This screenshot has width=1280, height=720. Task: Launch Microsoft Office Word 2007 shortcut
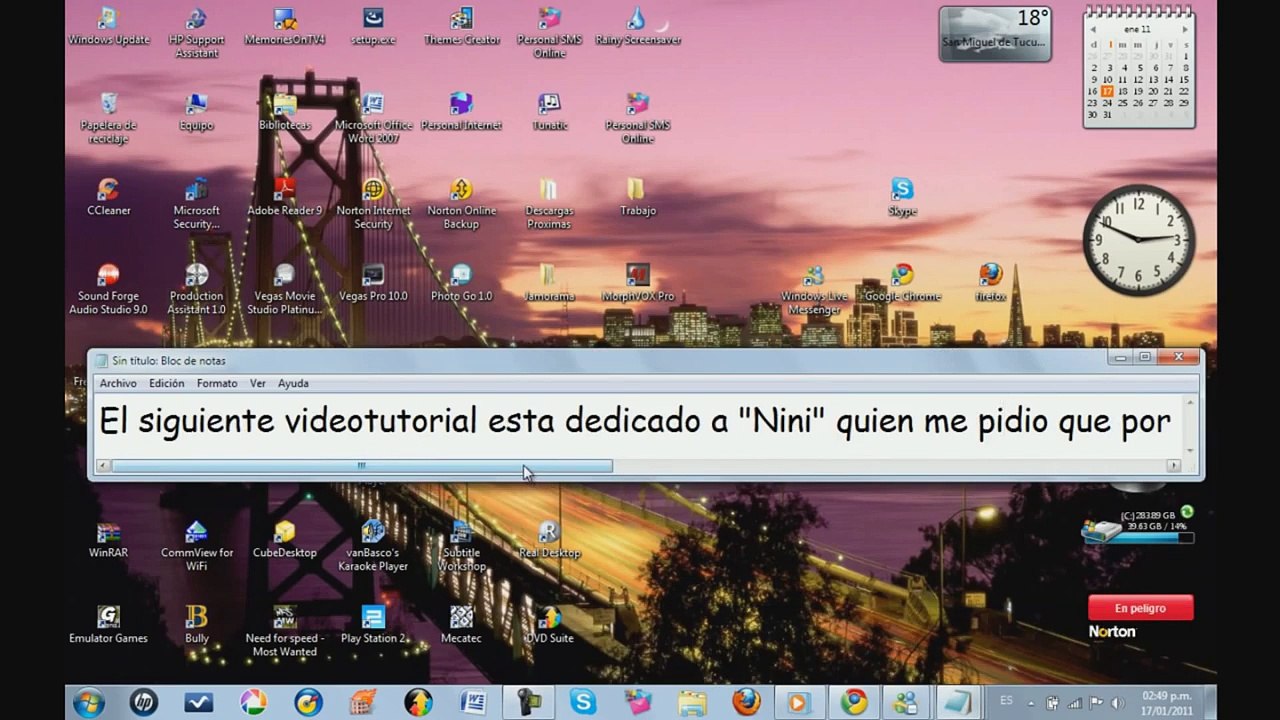(373, 118)
